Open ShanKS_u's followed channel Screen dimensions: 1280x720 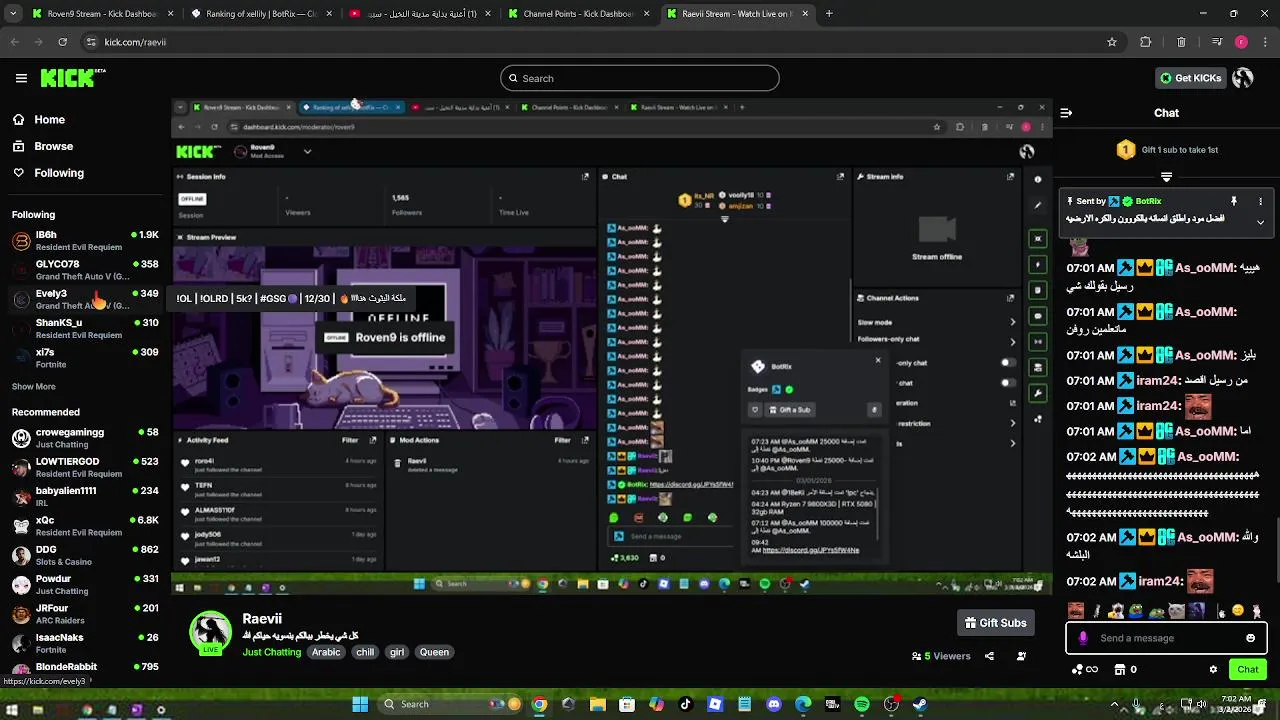(85, 328)
